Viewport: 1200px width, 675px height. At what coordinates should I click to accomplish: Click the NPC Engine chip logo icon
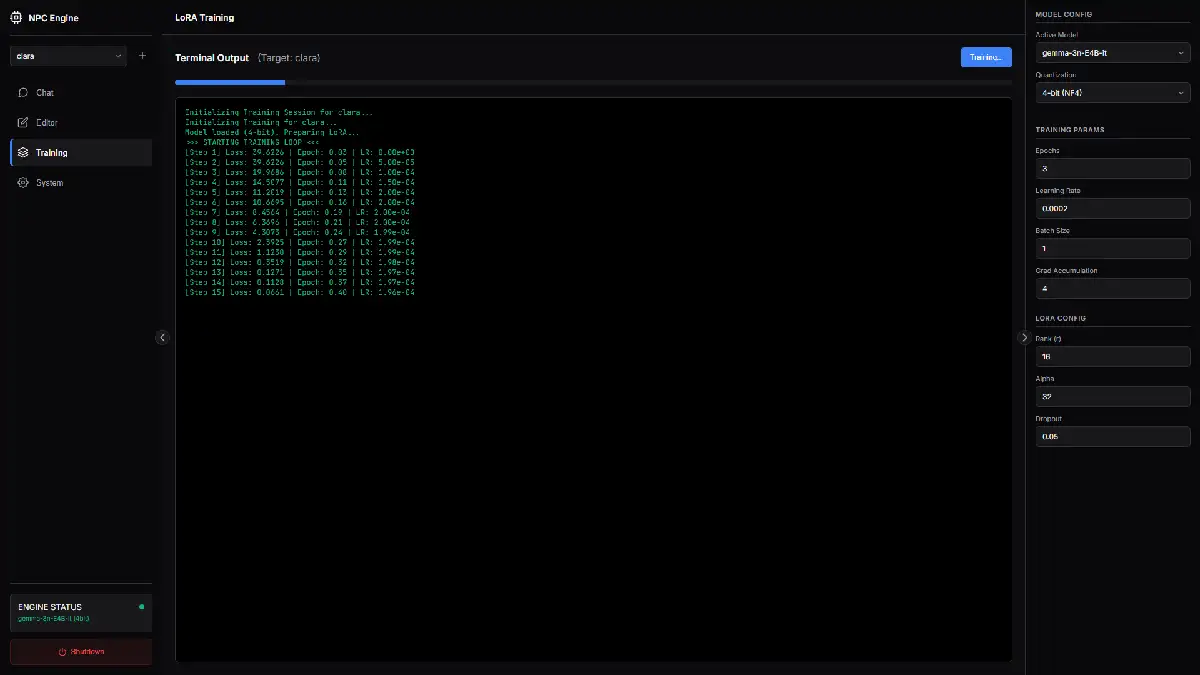coord(16,17)
